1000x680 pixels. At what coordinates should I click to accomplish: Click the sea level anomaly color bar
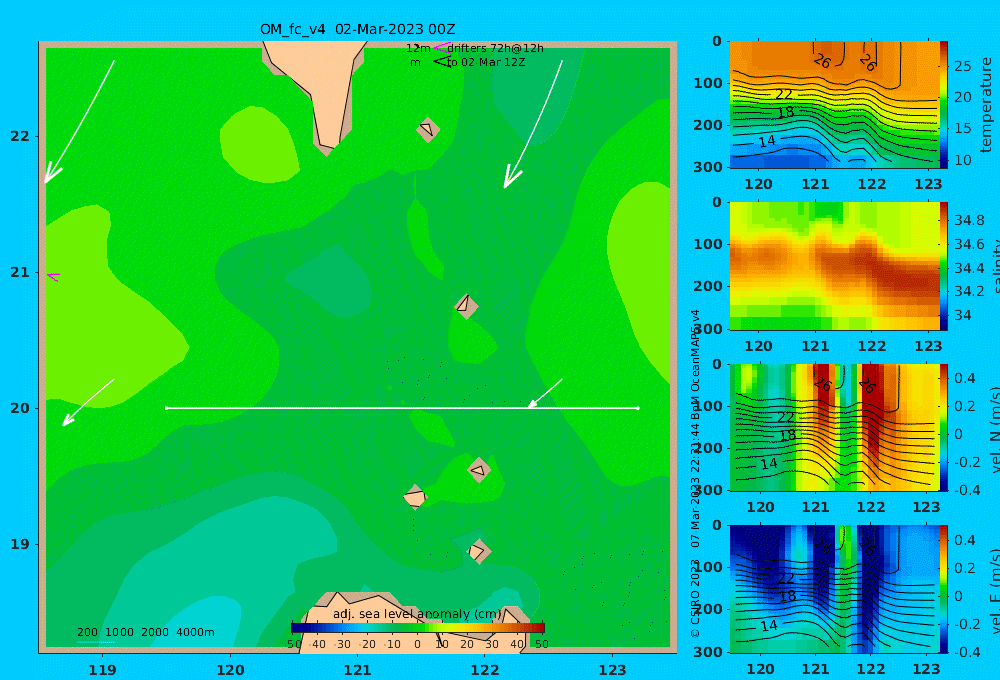tap(418, 628)
